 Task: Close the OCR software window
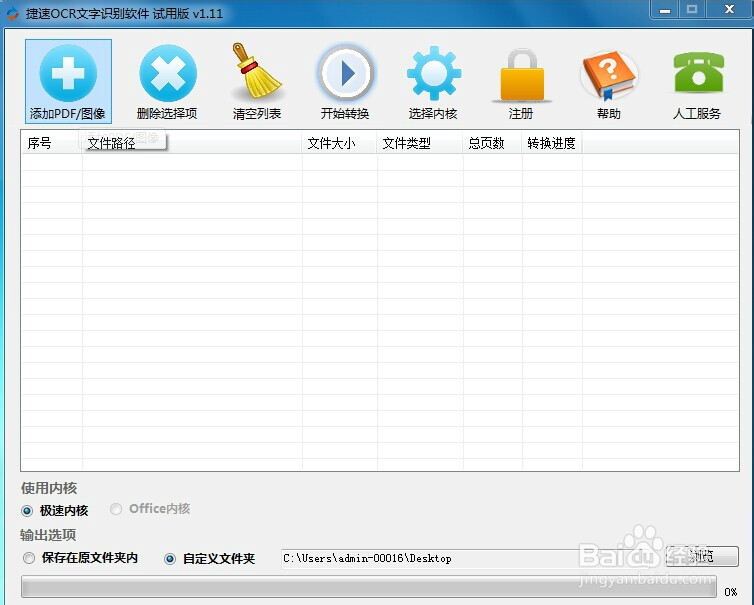click(729, 9)
